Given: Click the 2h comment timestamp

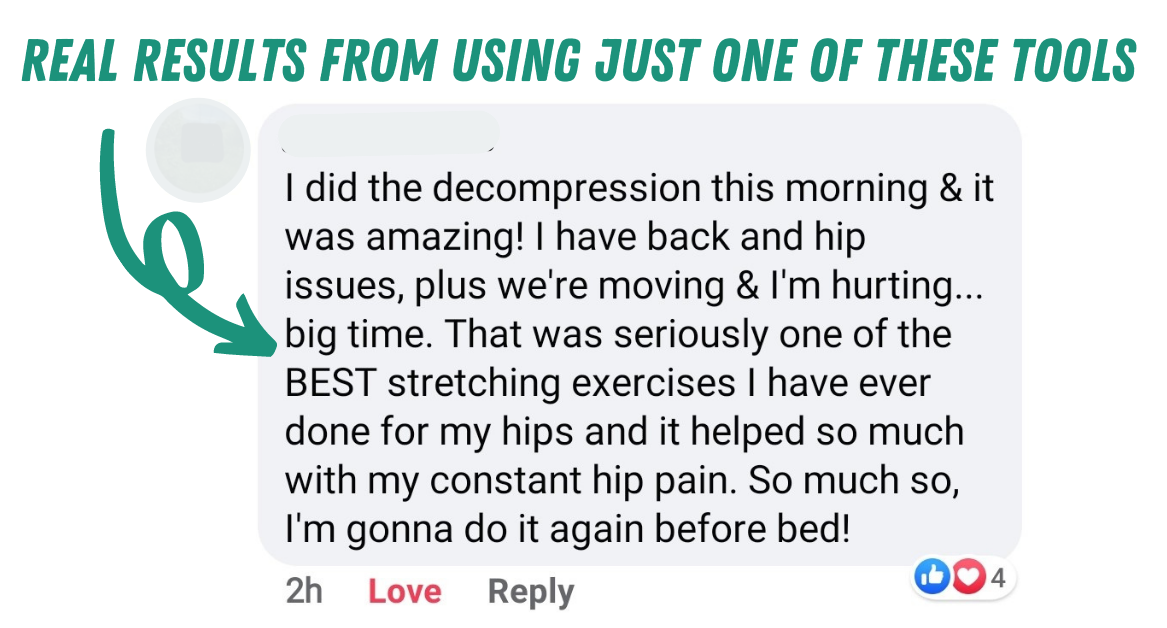Looking at the screenshot, I should (x=304, y=591).
